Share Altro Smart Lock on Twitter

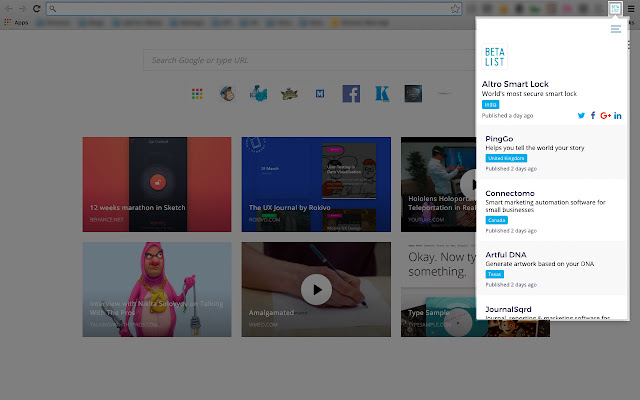coord(581,116)
